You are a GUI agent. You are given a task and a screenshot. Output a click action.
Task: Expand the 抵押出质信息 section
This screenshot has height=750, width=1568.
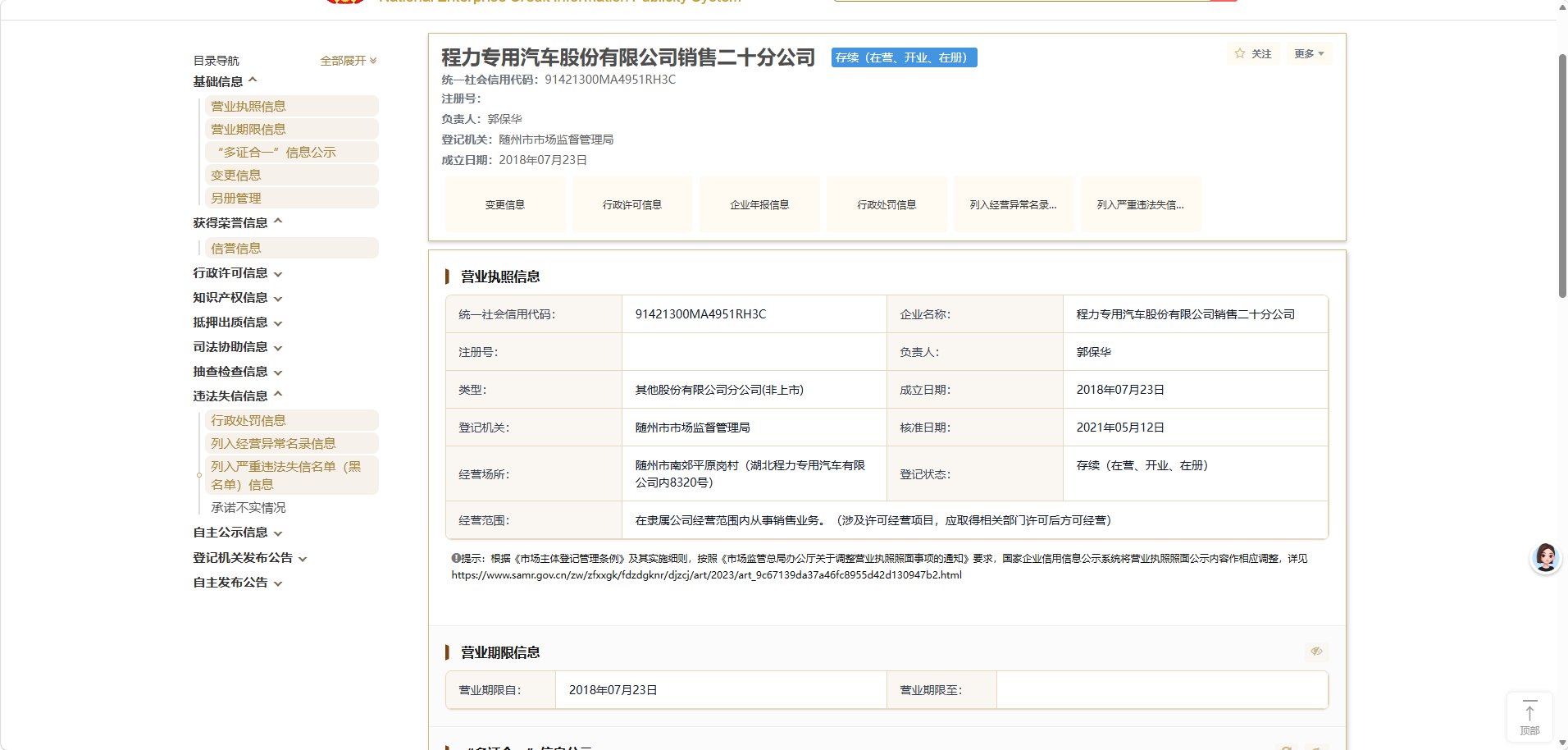[x=238, y=322]
